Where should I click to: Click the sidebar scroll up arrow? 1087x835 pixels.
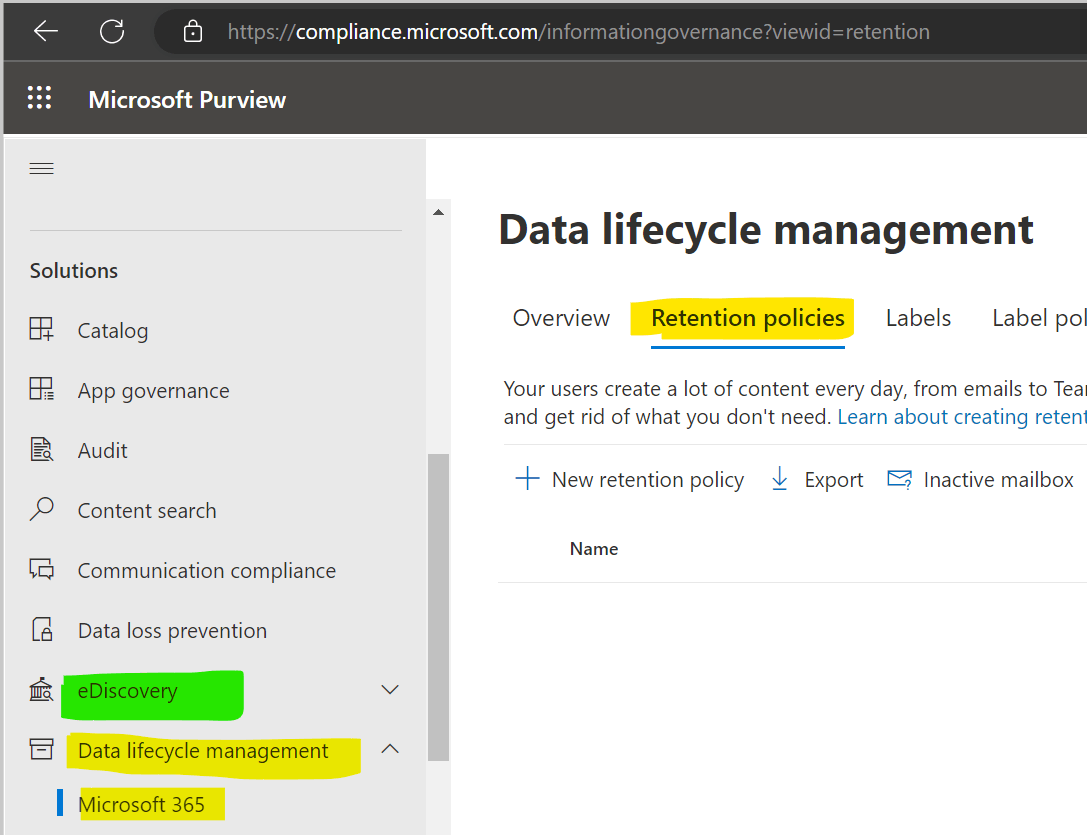coord(438,212)
